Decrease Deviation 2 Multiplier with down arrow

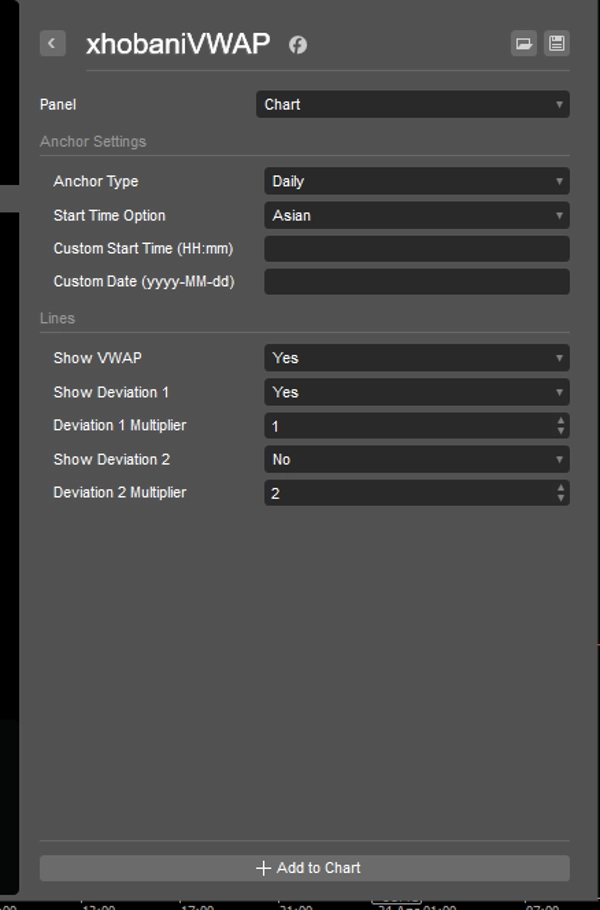coord(561,498)
